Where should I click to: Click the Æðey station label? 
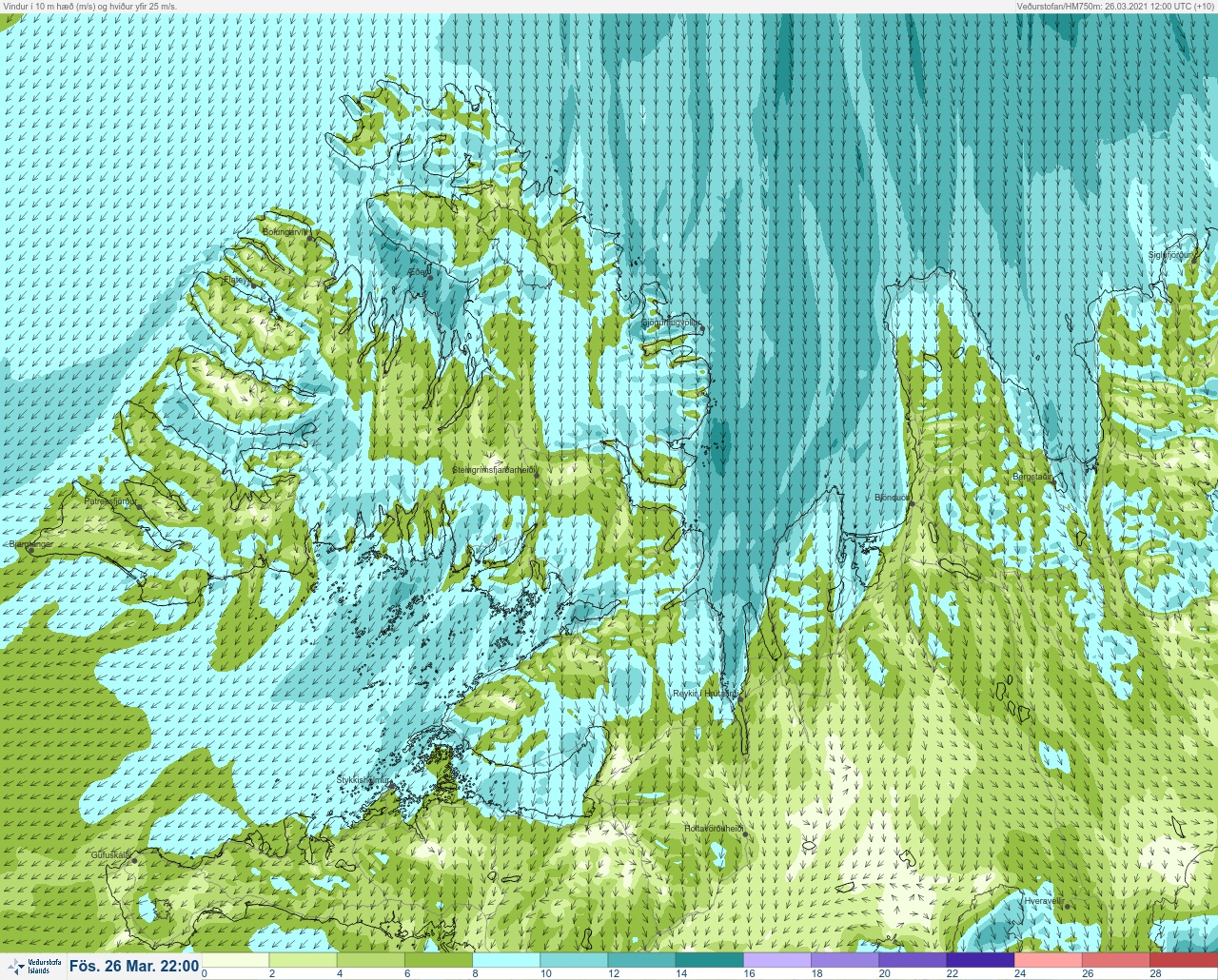419,272
